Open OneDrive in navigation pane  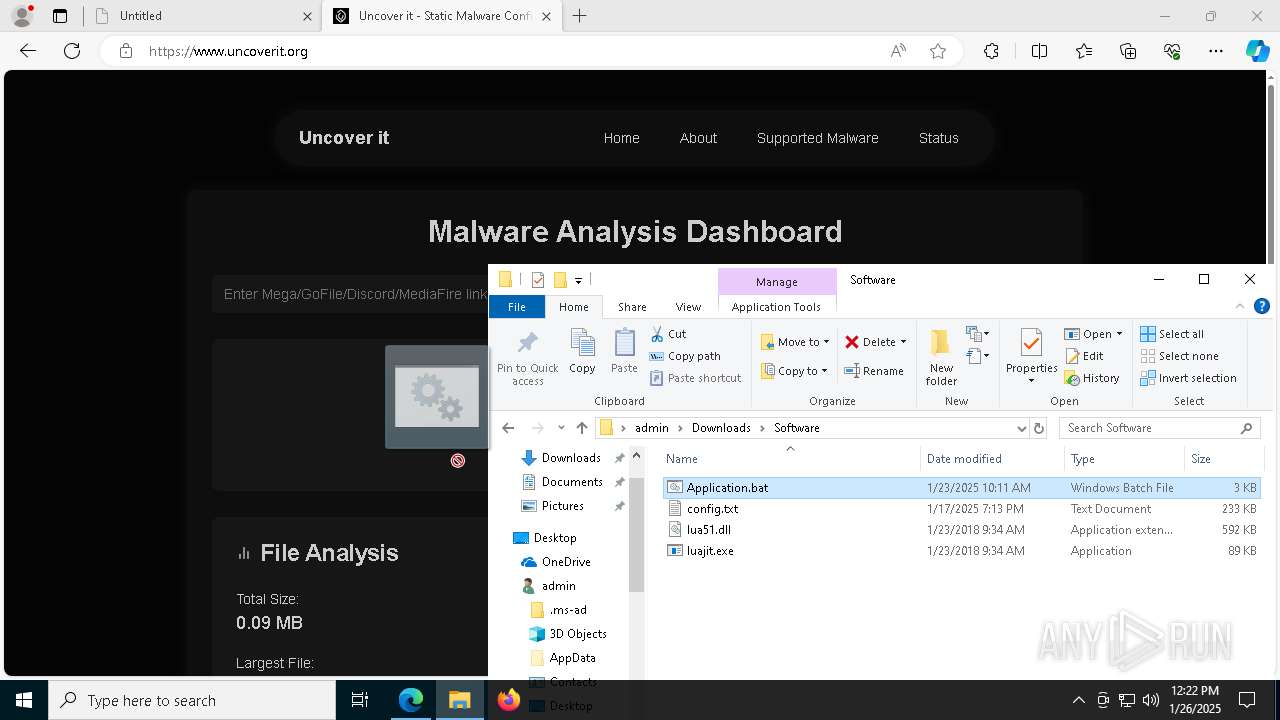[566, 562]
